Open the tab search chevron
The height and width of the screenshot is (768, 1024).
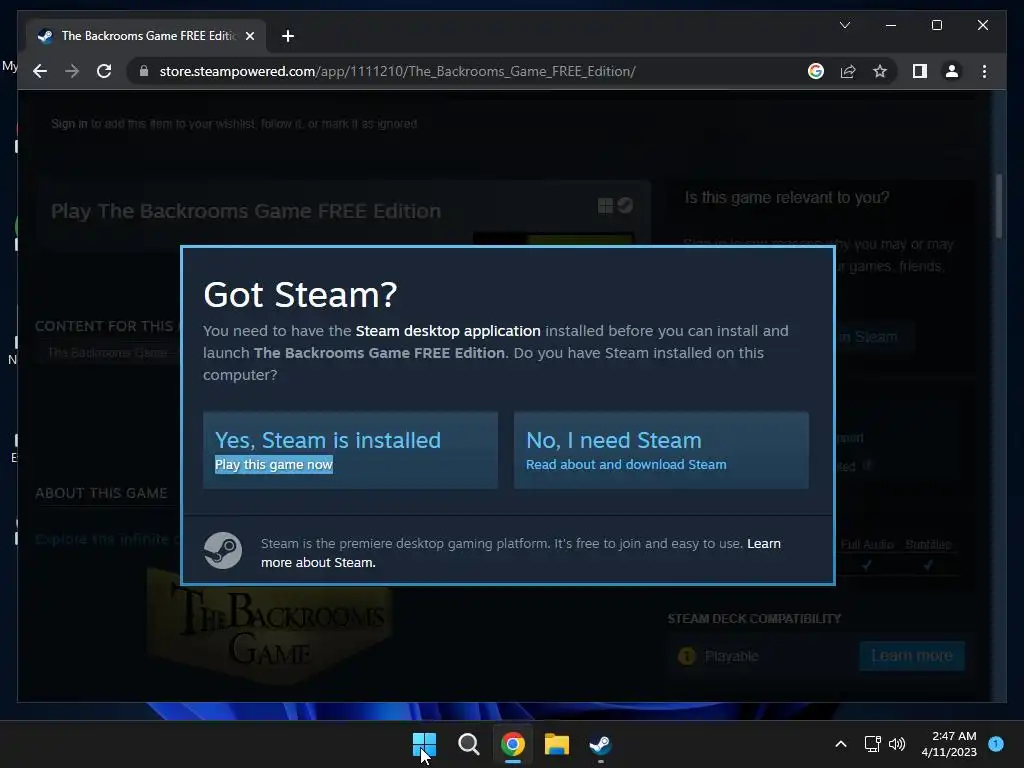844,25
